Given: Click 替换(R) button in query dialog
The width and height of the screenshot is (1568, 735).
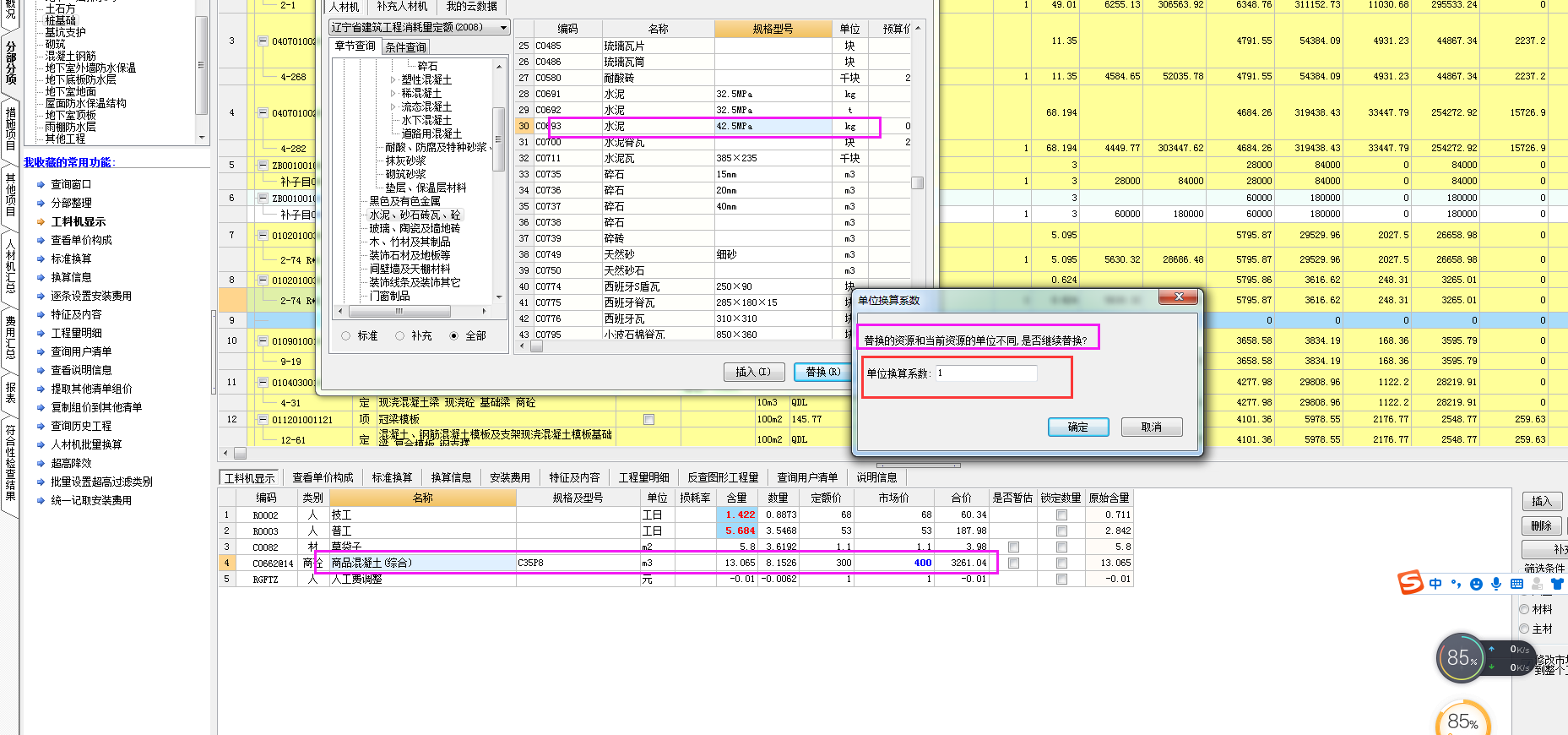Looking at the screenshot, I should (822, 372).
